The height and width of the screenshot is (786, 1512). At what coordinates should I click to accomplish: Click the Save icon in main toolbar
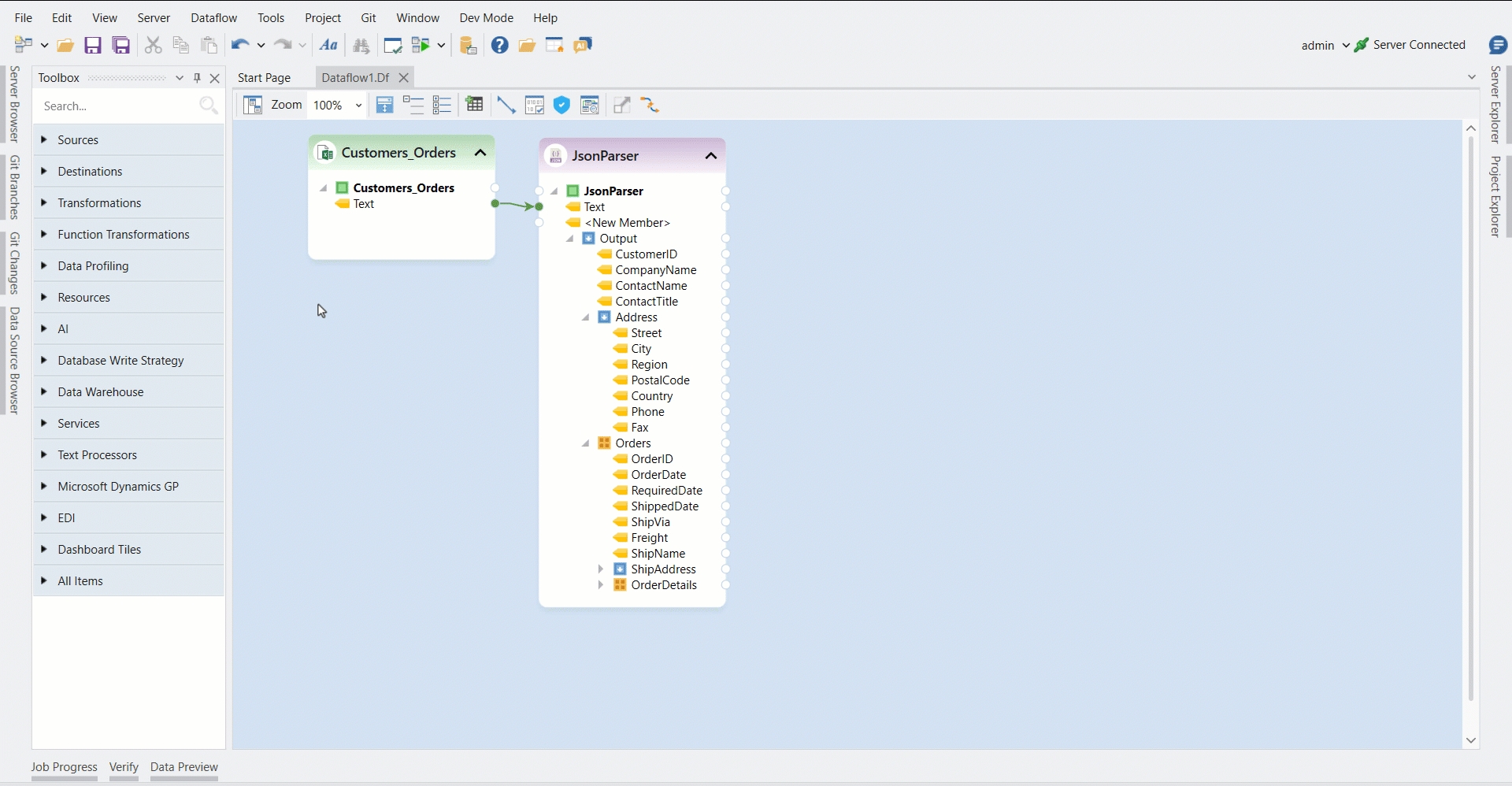point(93,46)
